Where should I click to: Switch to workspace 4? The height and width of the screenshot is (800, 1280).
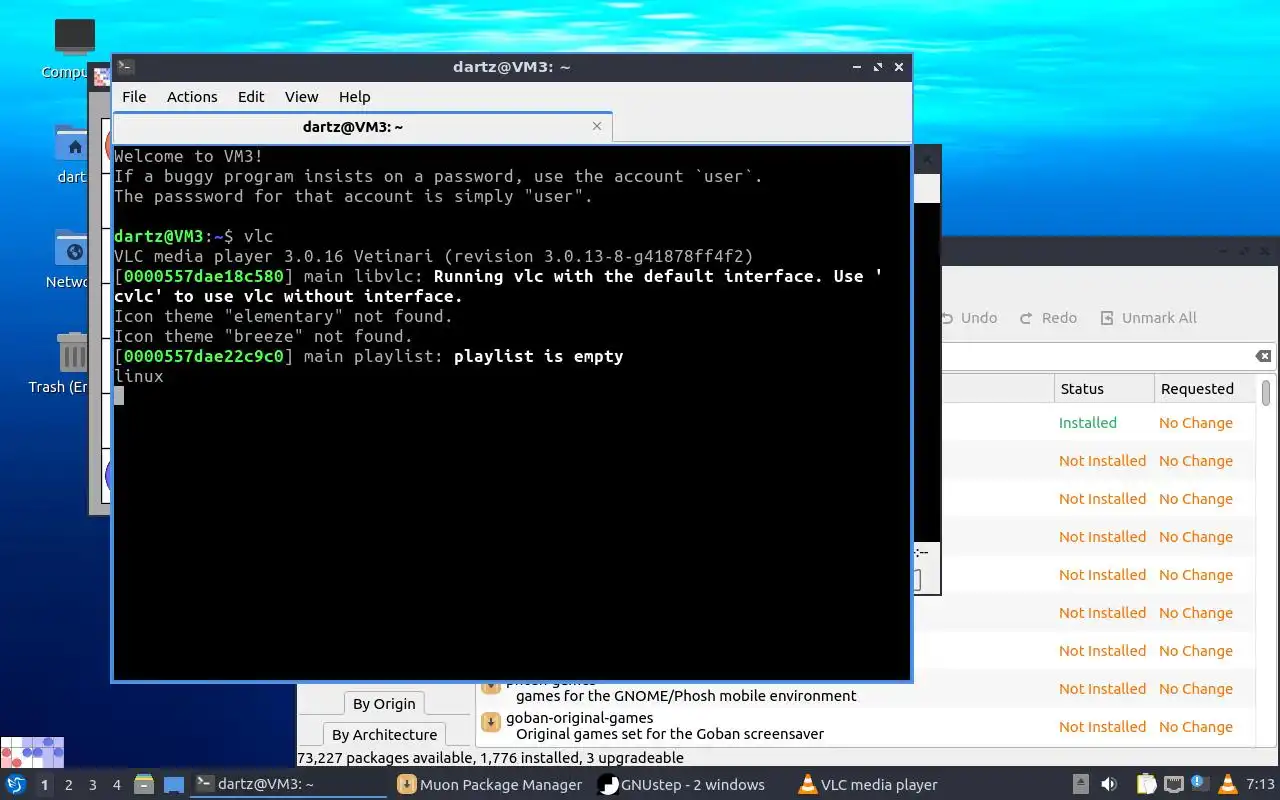point(117,785)
